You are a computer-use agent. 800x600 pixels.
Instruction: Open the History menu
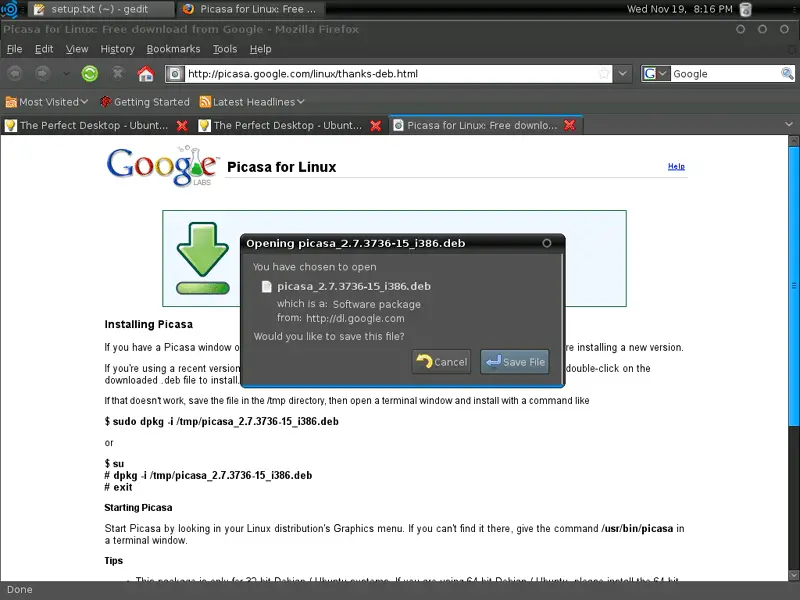click(x=117, y=49)
